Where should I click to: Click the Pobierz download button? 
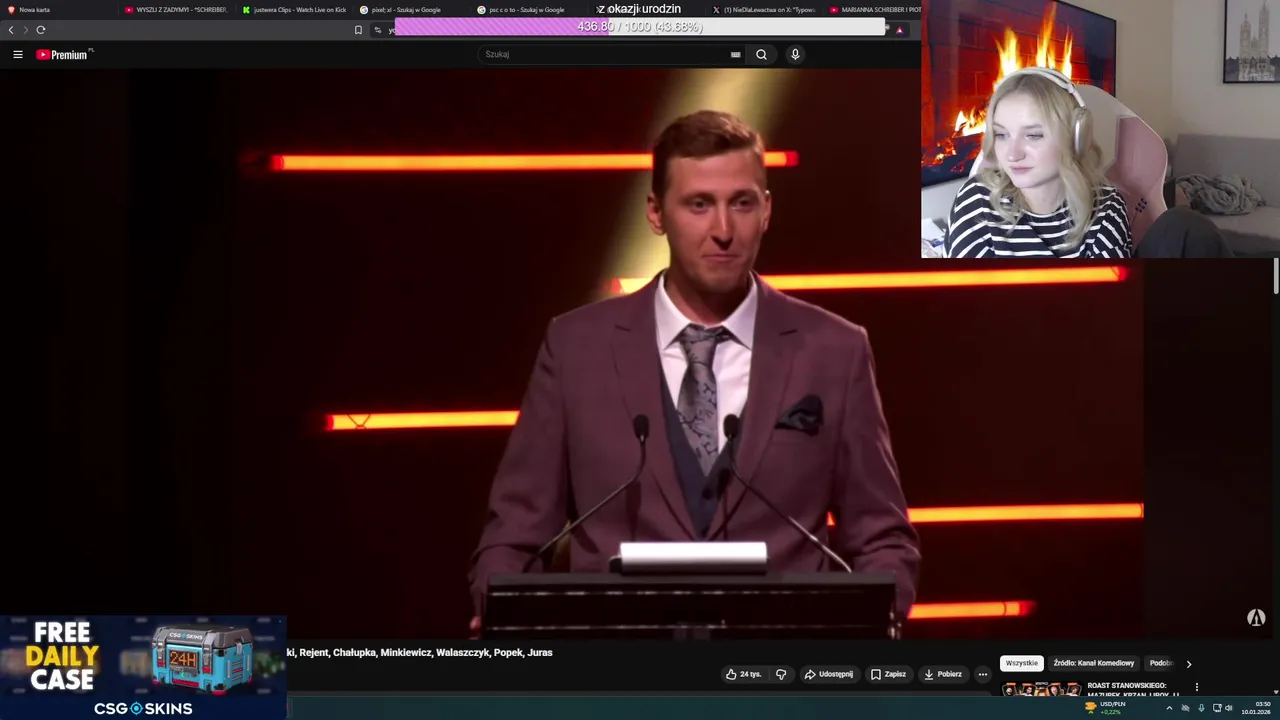coord(942,674)
